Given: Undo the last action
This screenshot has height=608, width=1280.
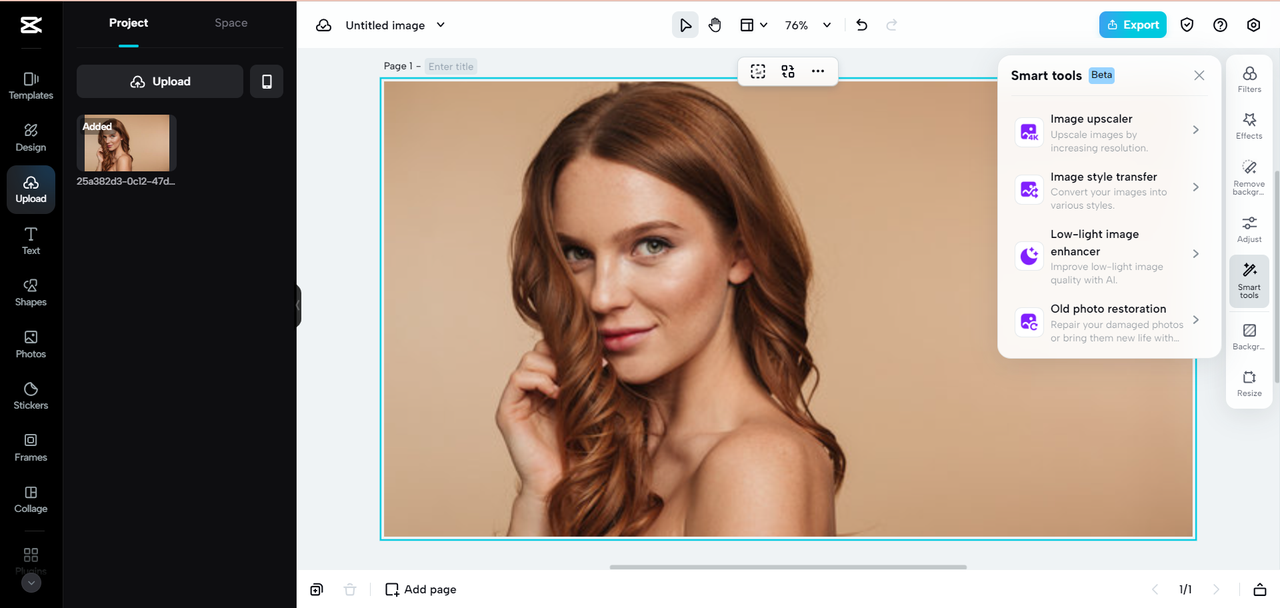Looking at the screenshot, I should pyautogui.click(x=862, y=25).
